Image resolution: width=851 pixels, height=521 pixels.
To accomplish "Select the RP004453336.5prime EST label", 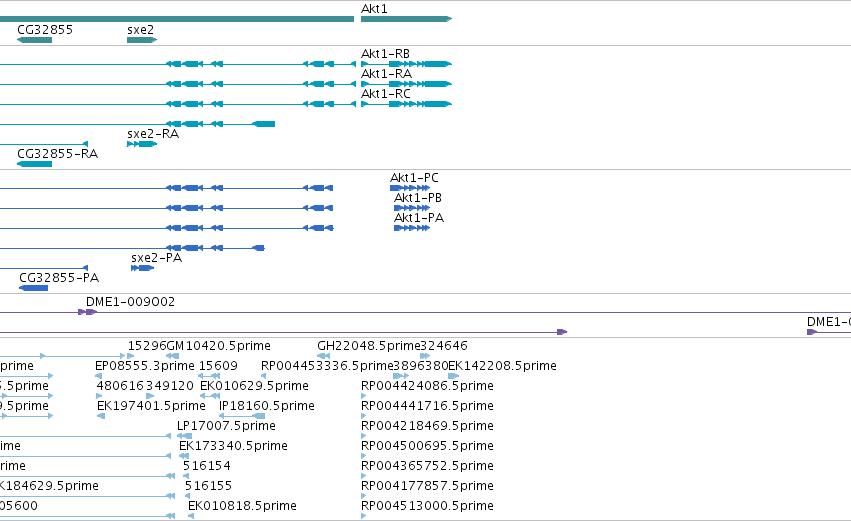I will click(327, 366).
